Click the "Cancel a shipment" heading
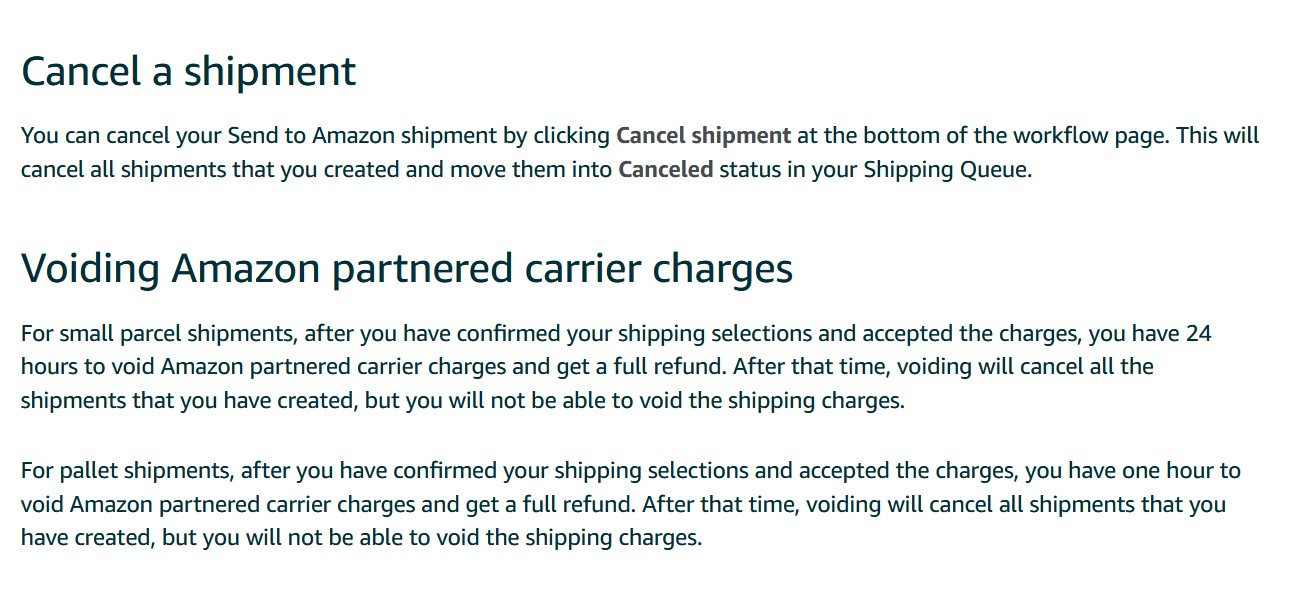The height and width of the screenshot is (589, 1309). [x=188, y=72]
